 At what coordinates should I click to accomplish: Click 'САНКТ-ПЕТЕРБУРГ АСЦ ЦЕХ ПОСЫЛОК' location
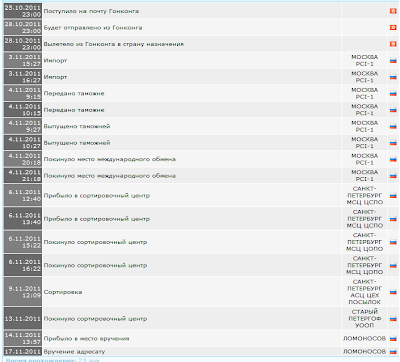(364, 292)
